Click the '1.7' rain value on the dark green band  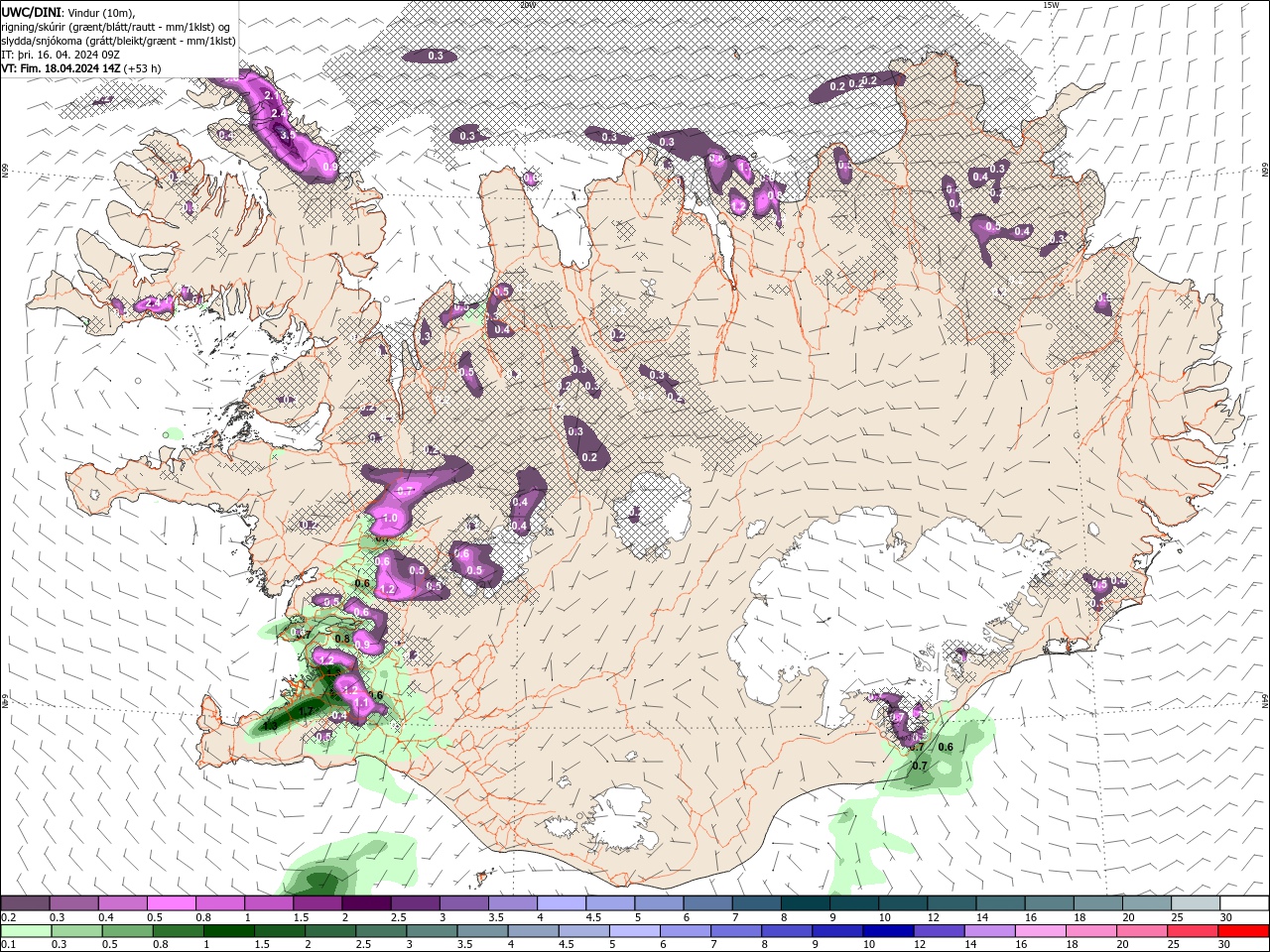[306, 711]
